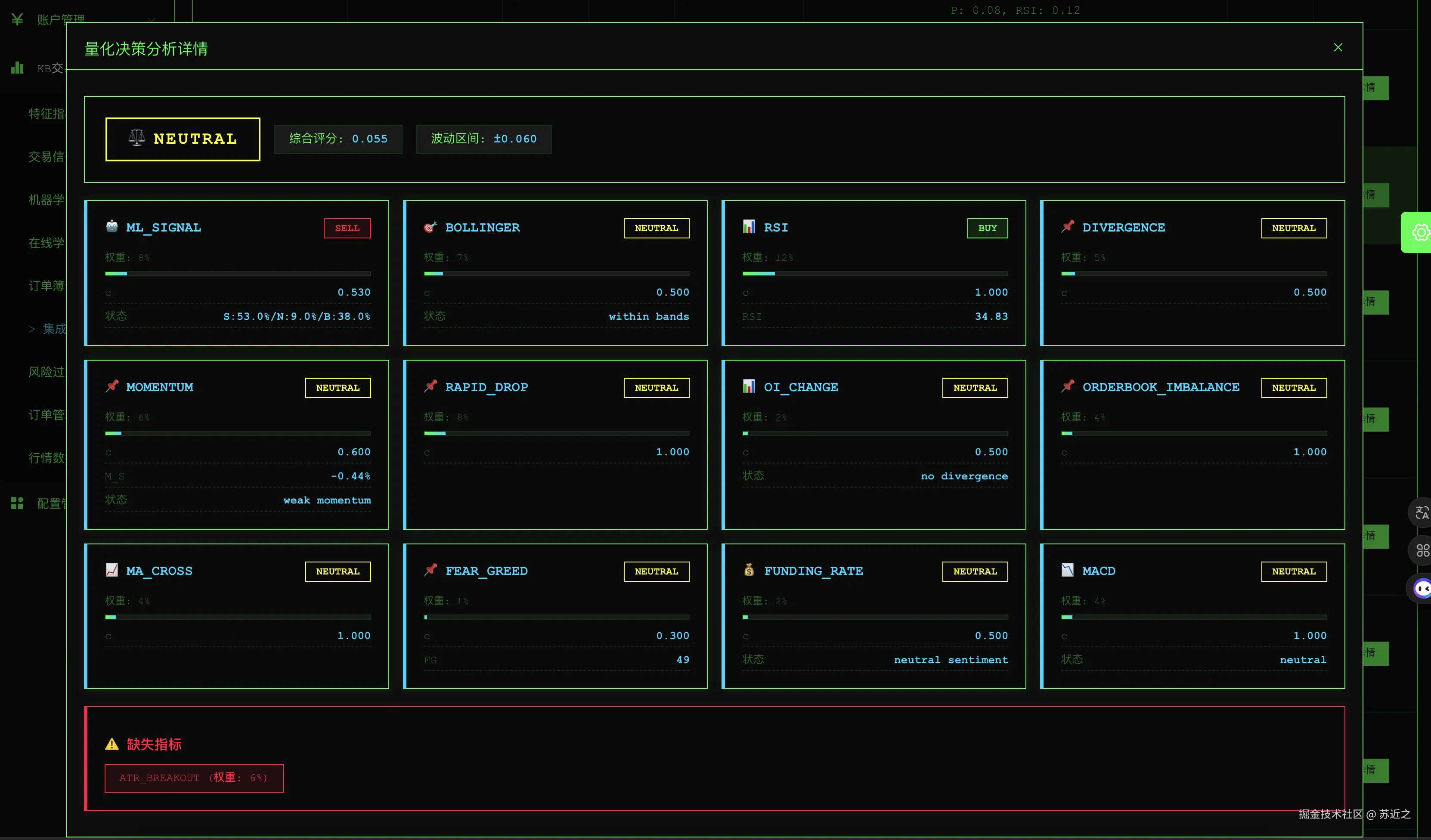Click the bar chart icon beside RSI
Screen dimensions: 1431x840
point(749,227)
